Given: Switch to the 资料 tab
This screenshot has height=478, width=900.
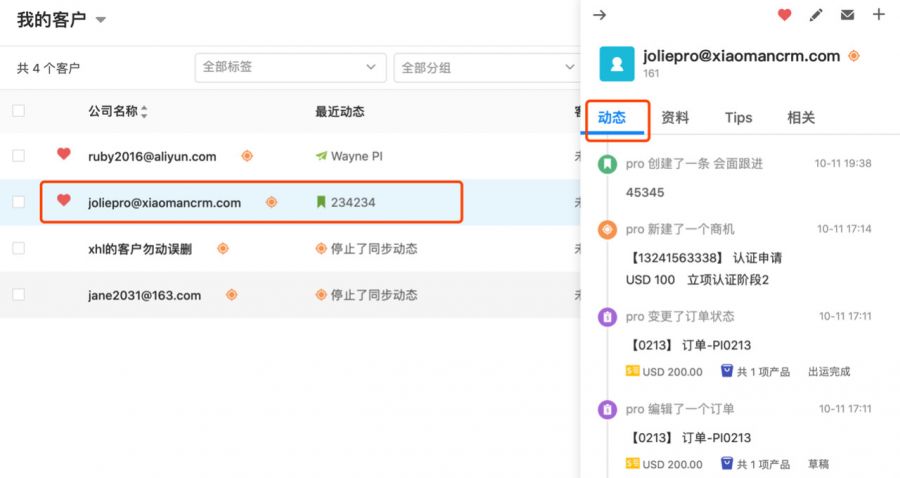Looking at the screenshot, I should click(x=675, y=118).
